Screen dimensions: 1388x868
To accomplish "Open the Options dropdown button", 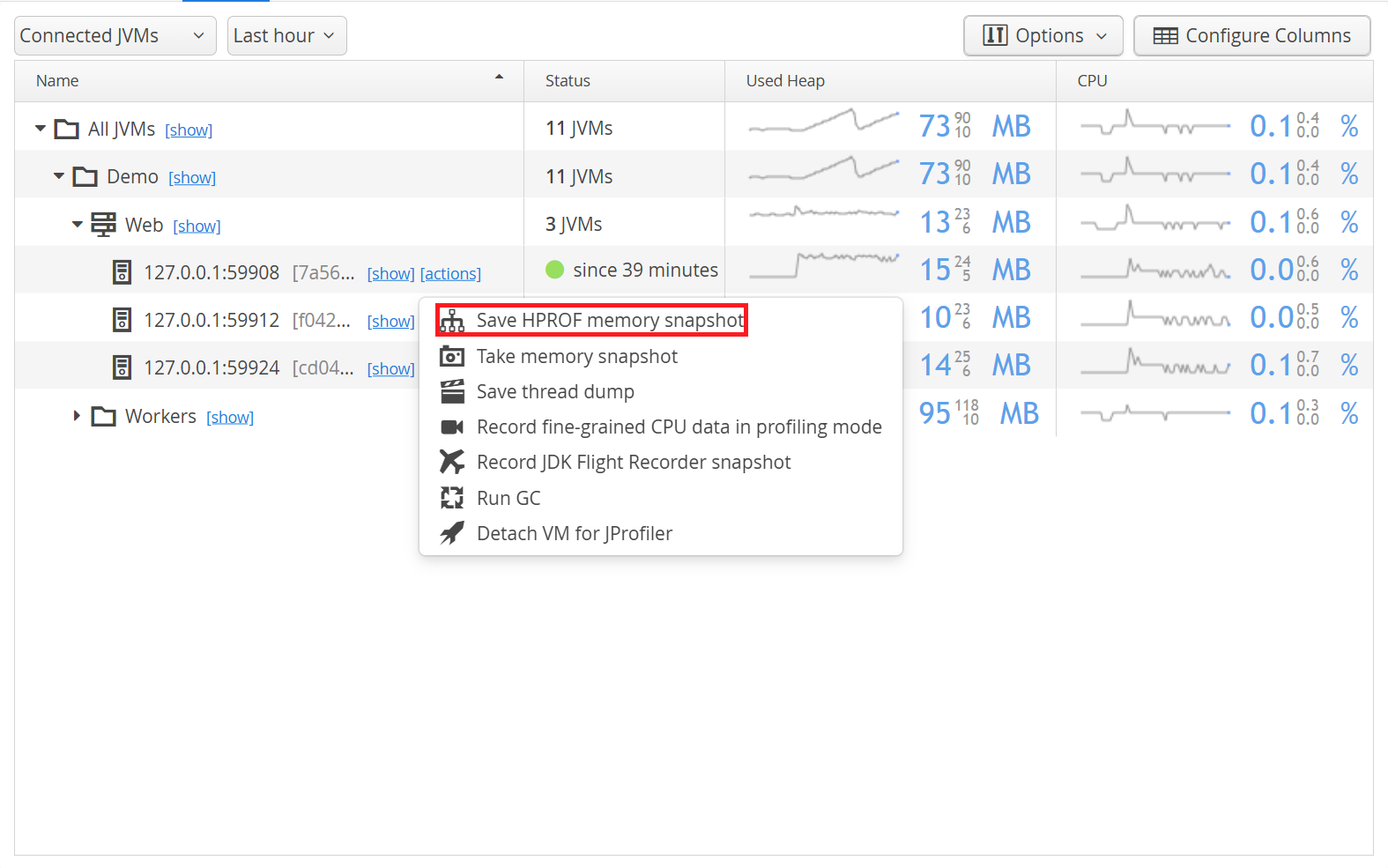I will click(1043, 36).
